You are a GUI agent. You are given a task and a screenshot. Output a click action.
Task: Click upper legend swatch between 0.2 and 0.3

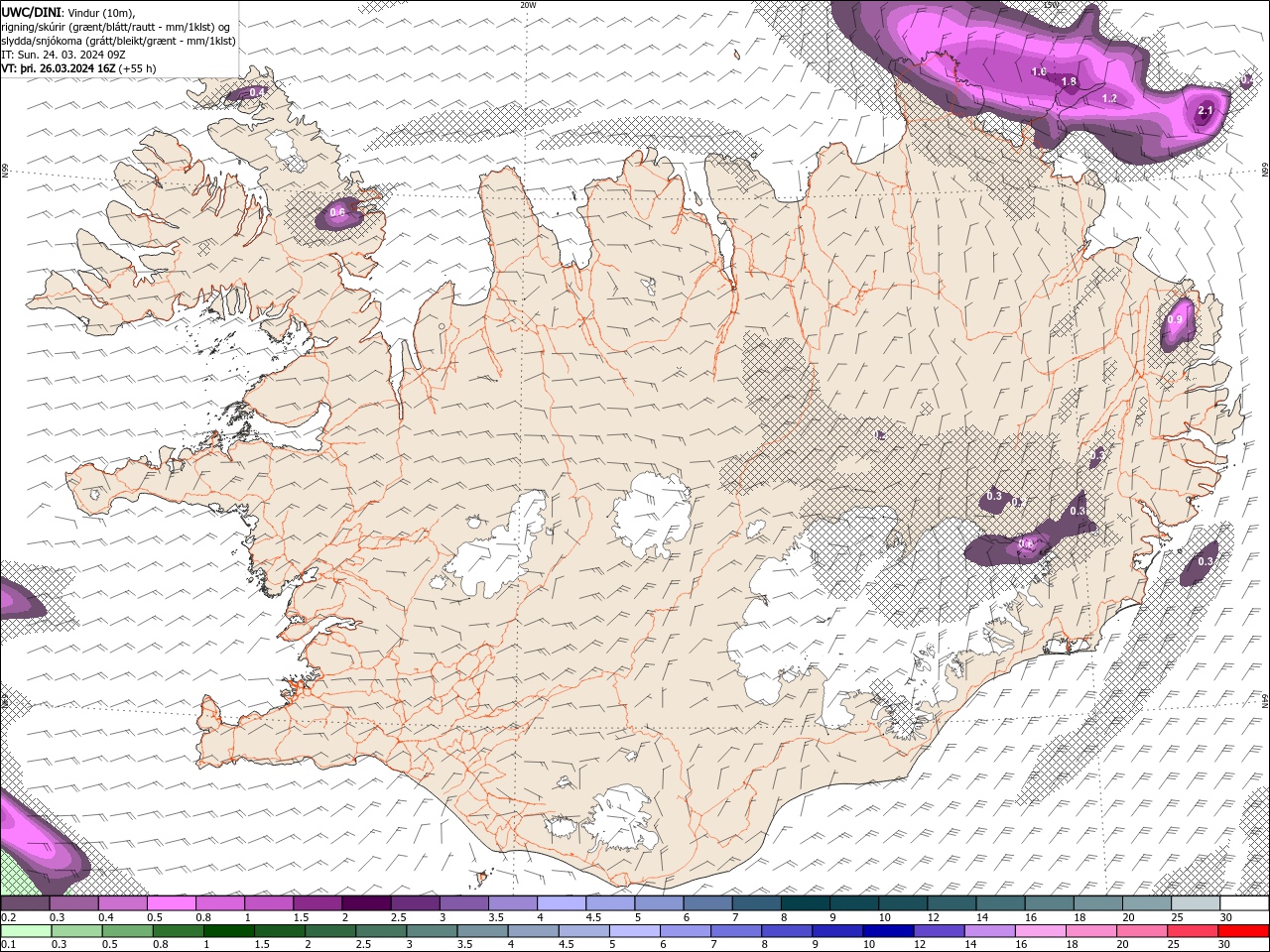pyautogui.click(x=26, y=903)
